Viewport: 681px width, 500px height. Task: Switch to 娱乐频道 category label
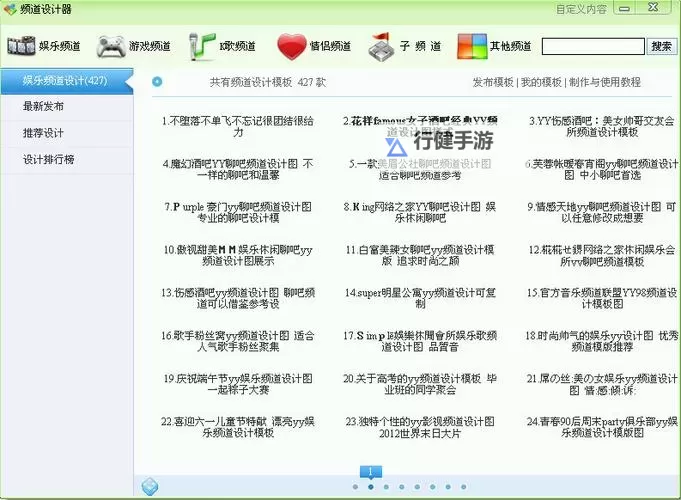(60, 46)
